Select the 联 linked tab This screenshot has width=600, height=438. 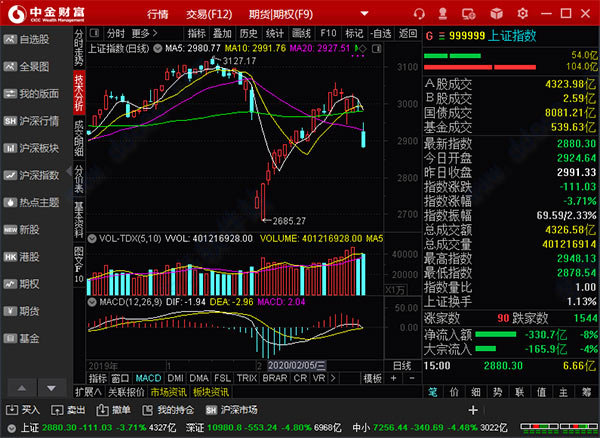(x=519, y=392)
